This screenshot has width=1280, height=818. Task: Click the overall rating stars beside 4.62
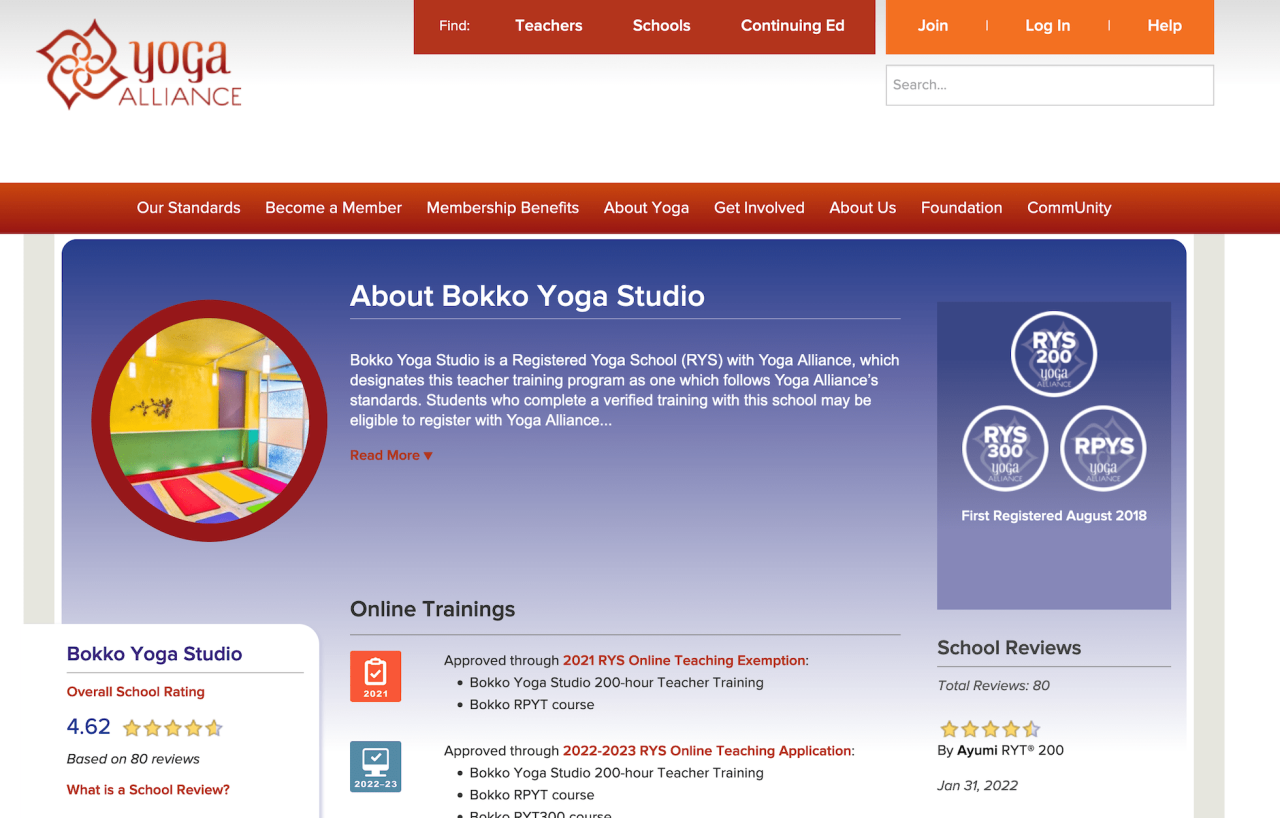click(172, 728)
